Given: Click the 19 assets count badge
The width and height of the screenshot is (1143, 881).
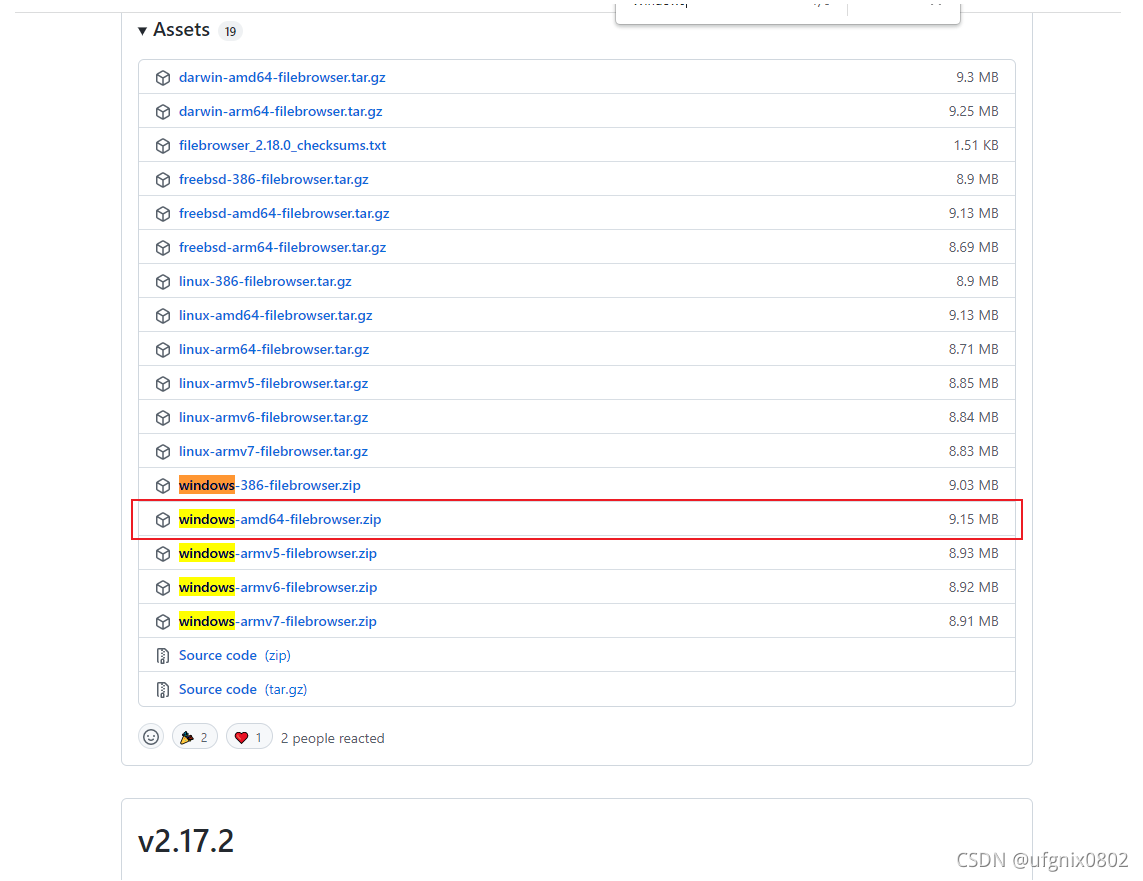Looking at the screenshot, I should click(x=230, y=31).
